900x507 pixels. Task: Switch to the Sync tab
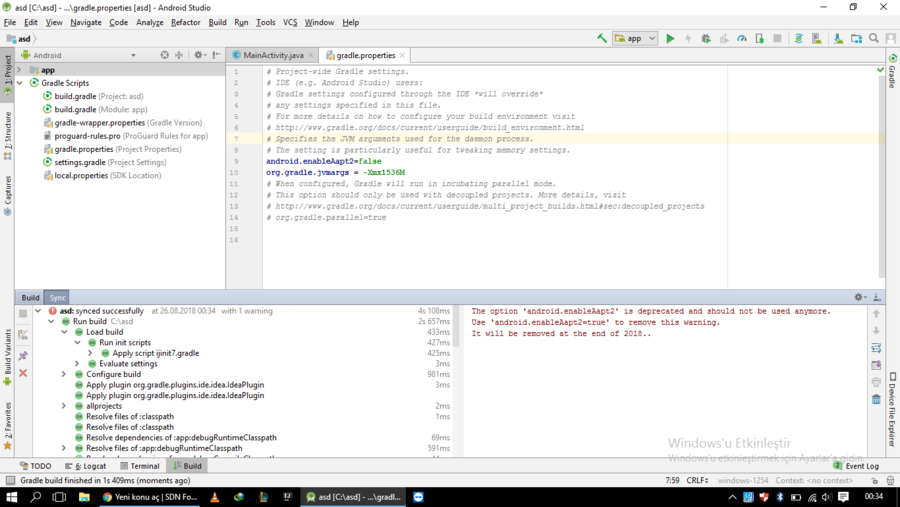click(57, 297)
